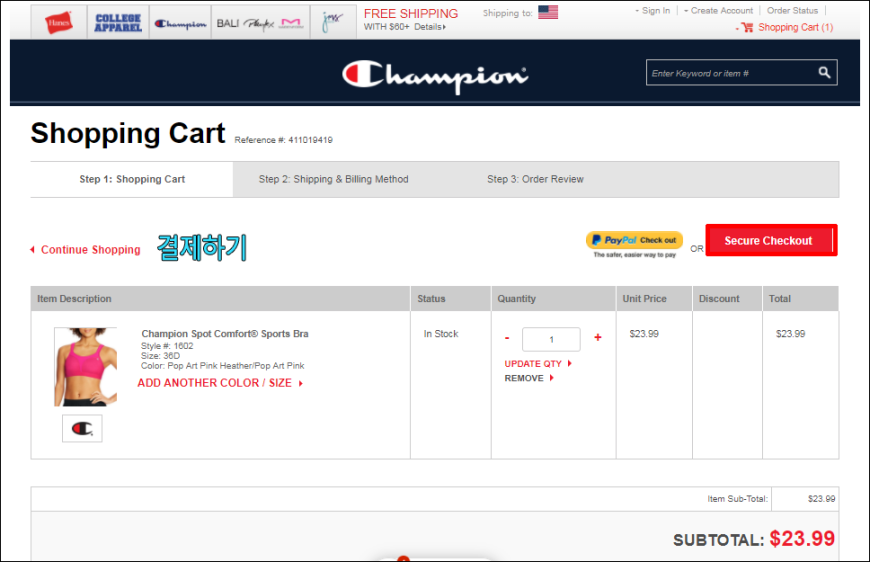Click the Size: 36D text
Image resolution: width=870 pixels, height=562 pixels.
coord(160,356)
